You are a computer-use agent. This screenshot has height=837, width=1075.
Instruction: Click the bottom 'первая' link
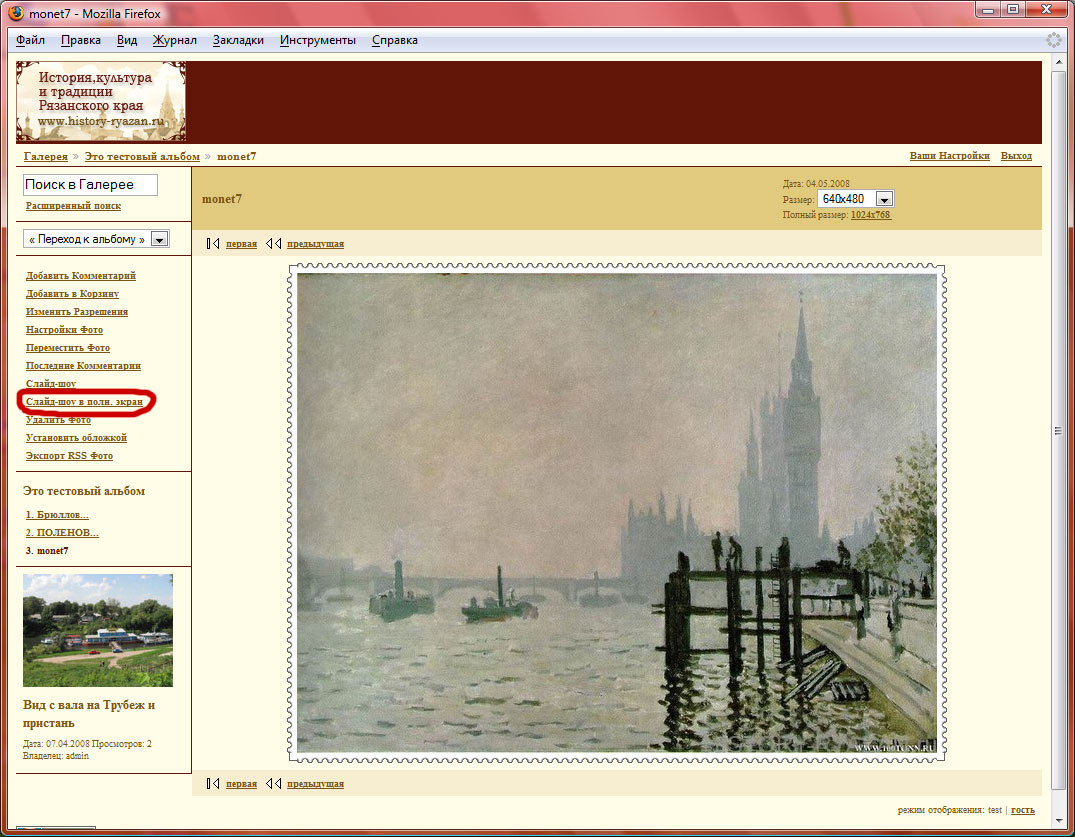241,784
